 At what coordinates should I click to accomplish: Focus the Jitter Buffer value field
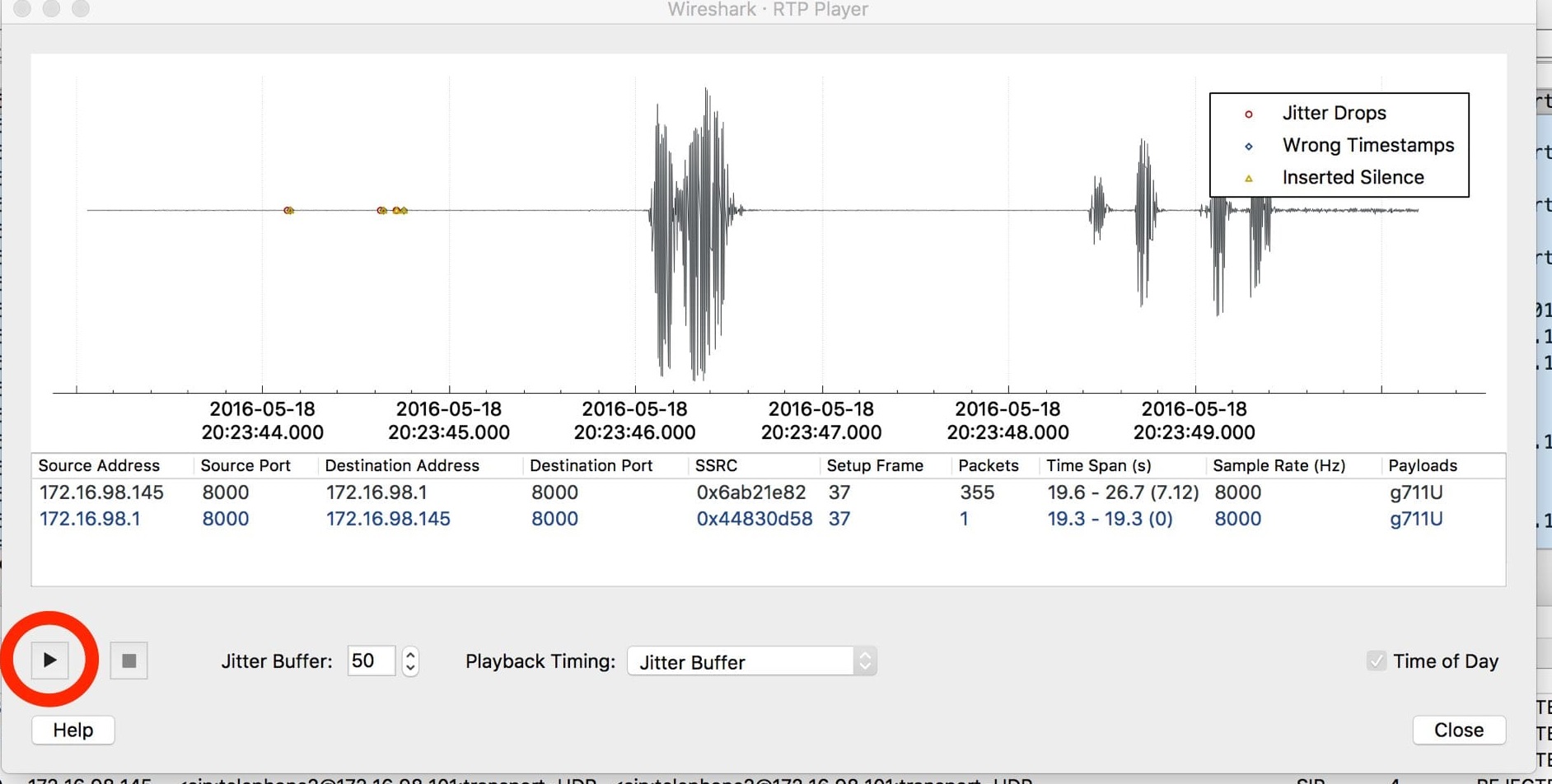click(370, 661)
